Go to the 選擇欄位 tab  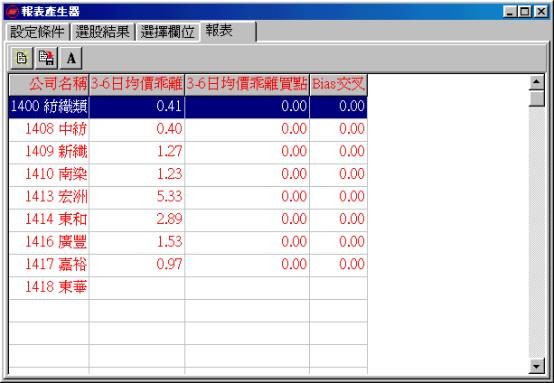[x=167, y=32]
